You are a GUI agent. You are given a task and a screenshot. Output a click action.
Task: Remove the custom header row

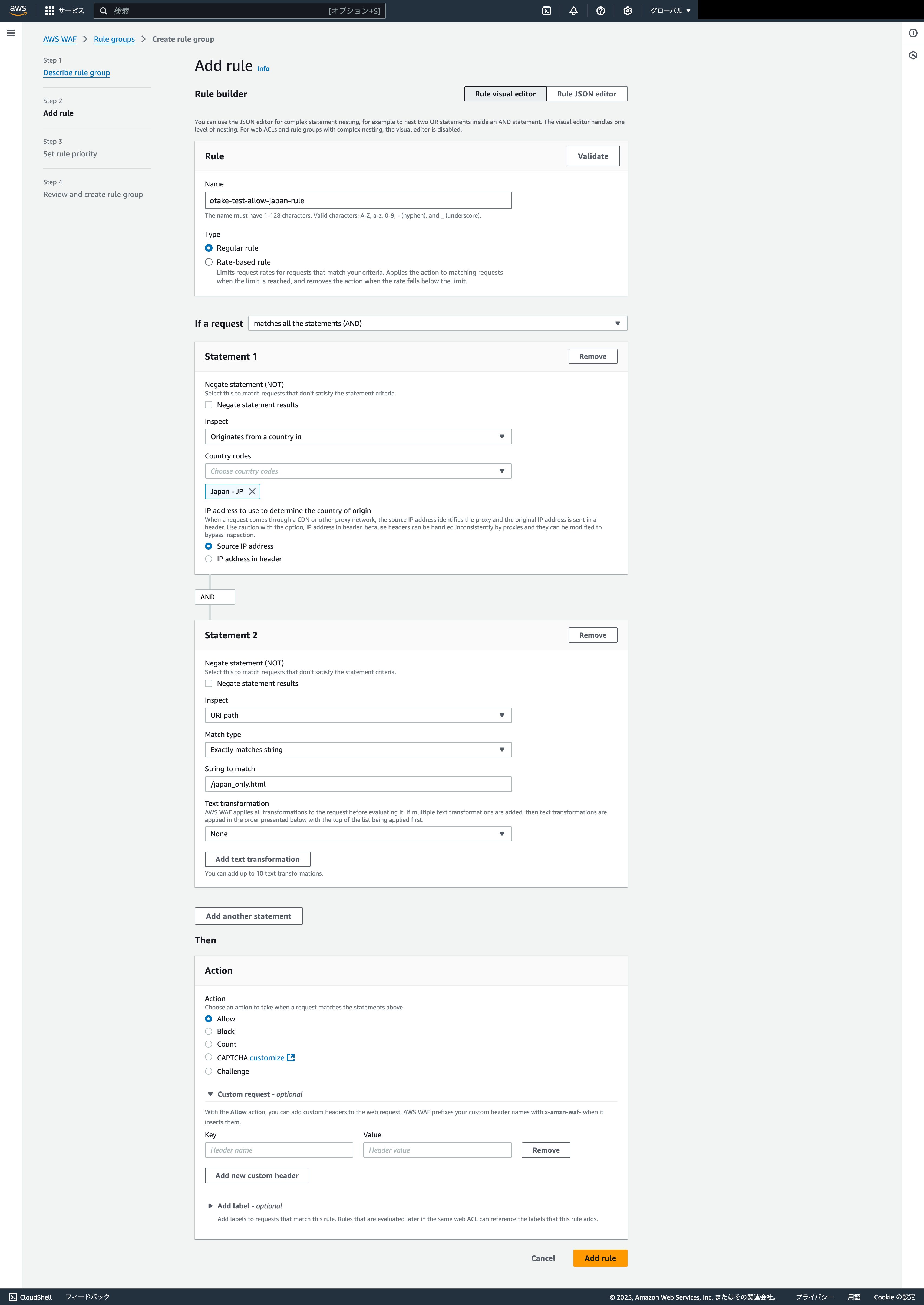[x=546, y=1150]
